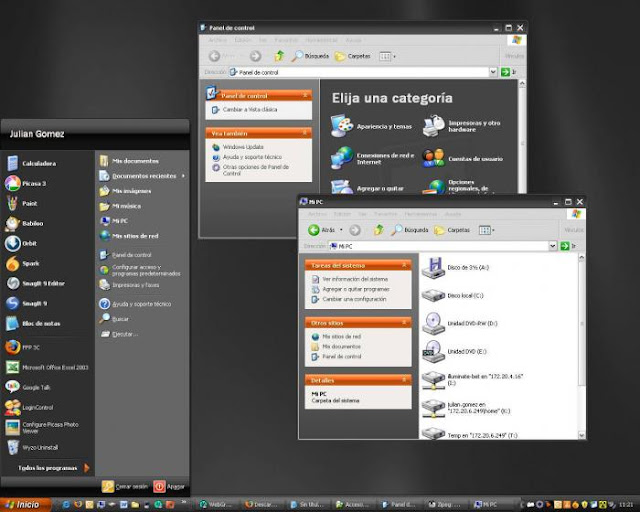Open Mis sitios de red in the start menu
The width and height of the screenshot is (640, 512).
(129, 236)
